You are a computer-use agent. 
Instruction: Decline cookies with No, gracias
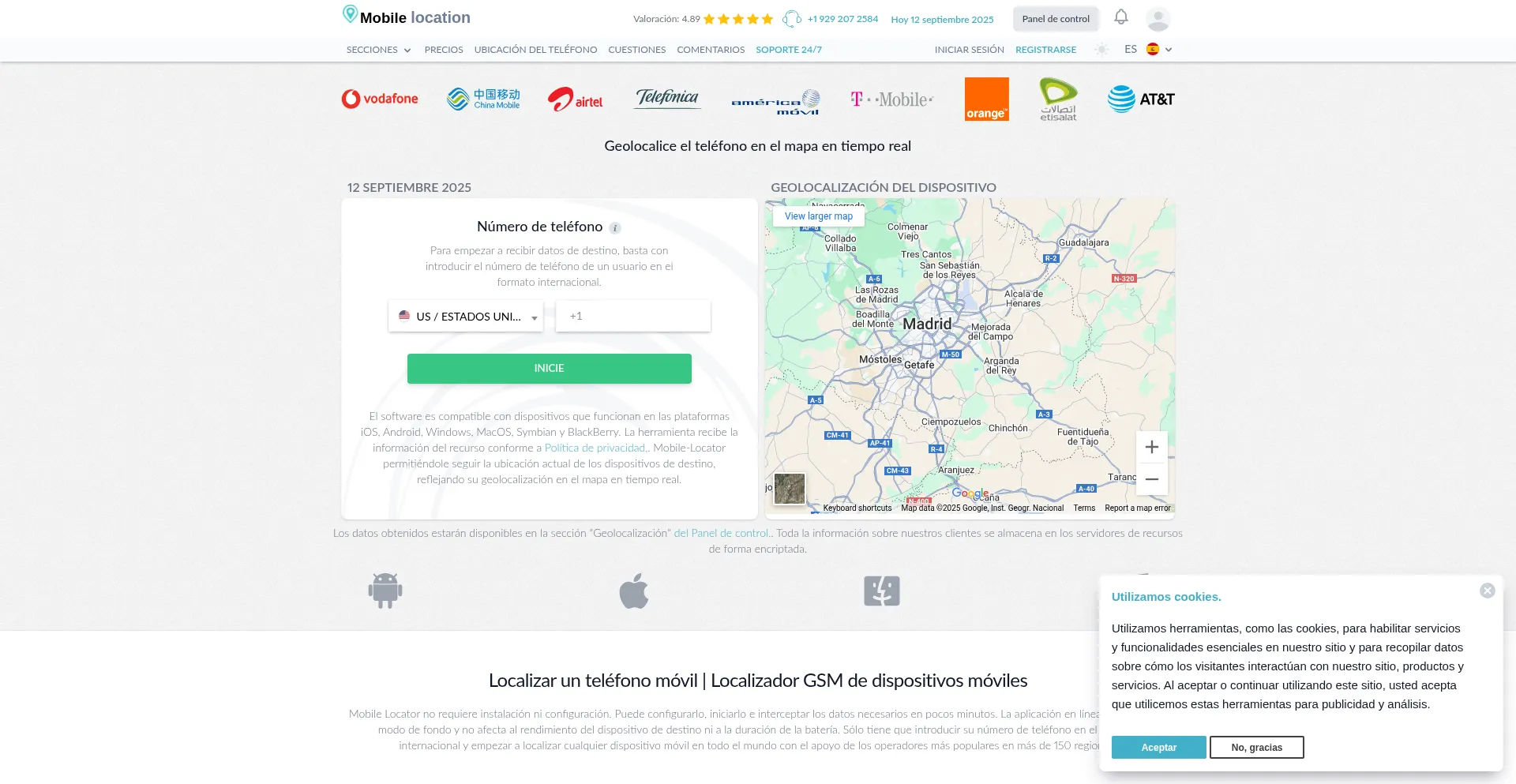point(1257,748)
